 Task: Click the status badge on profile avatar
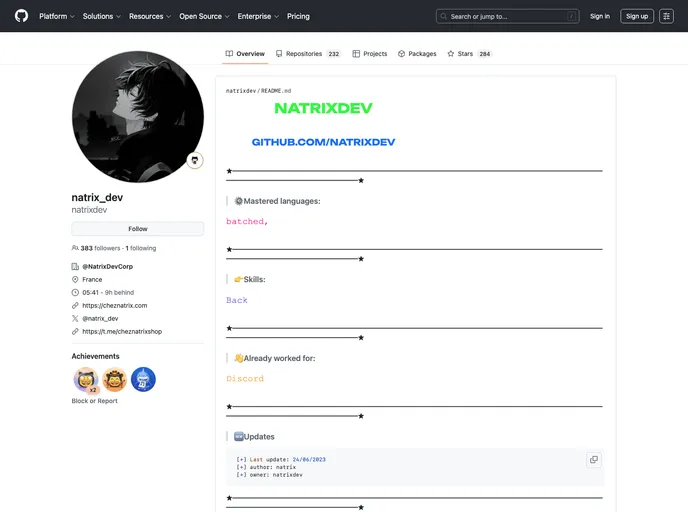[x=194, y=160]
